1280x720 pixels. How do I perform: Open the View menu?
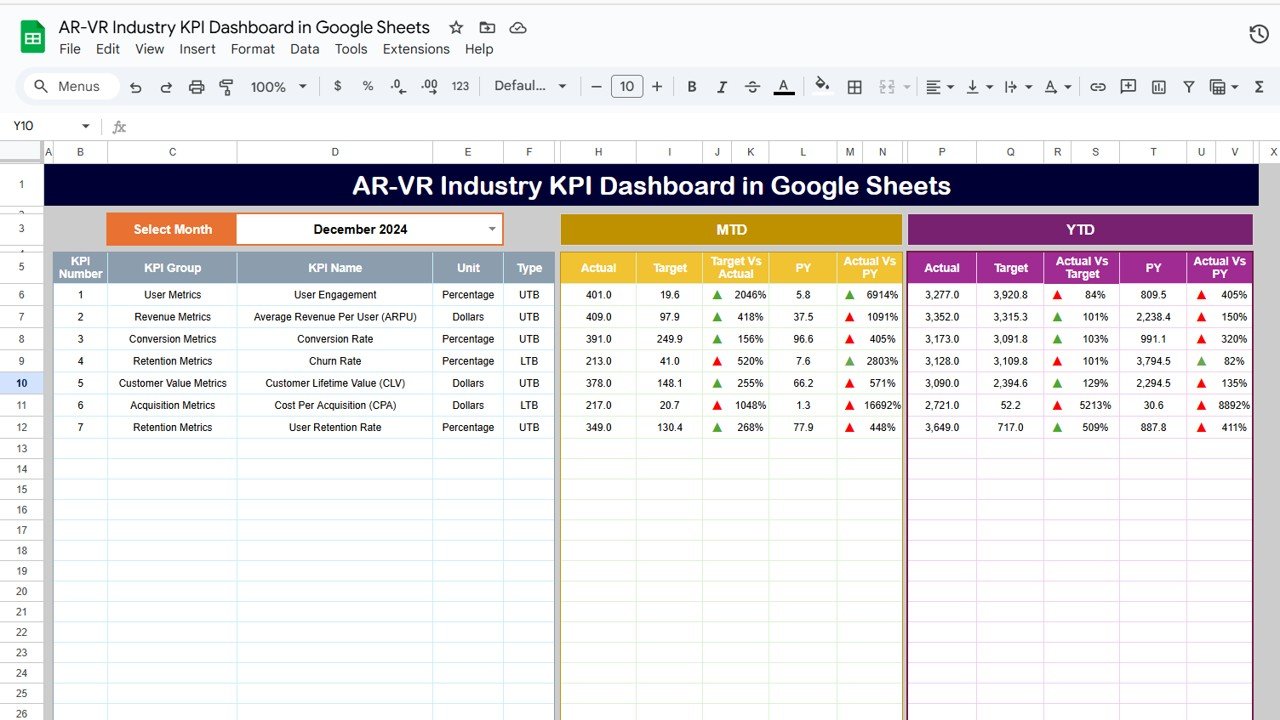[x=149, y=49]
